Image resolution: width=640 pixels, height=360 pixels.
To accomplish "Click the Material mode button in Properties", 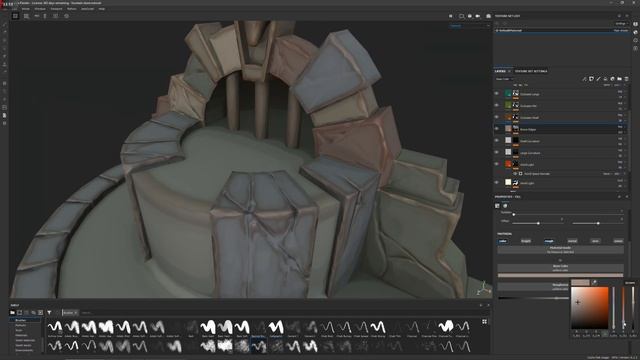I will (560, 250).
